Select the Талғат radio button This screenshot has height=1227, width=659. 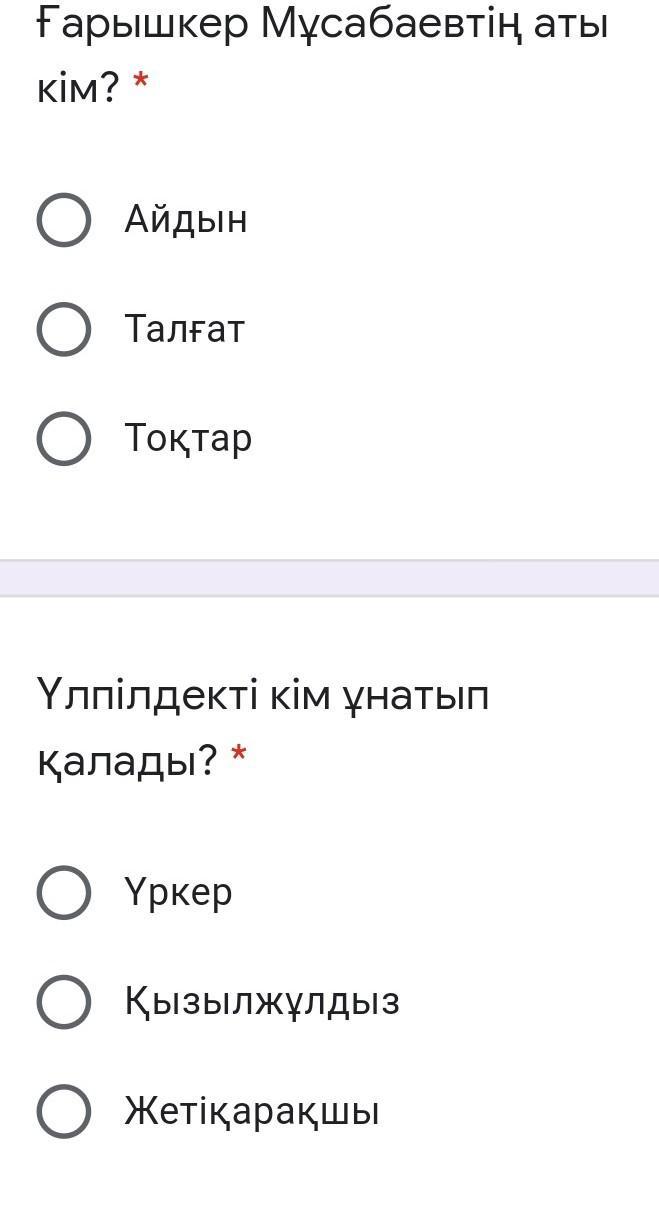click(64, 329)
